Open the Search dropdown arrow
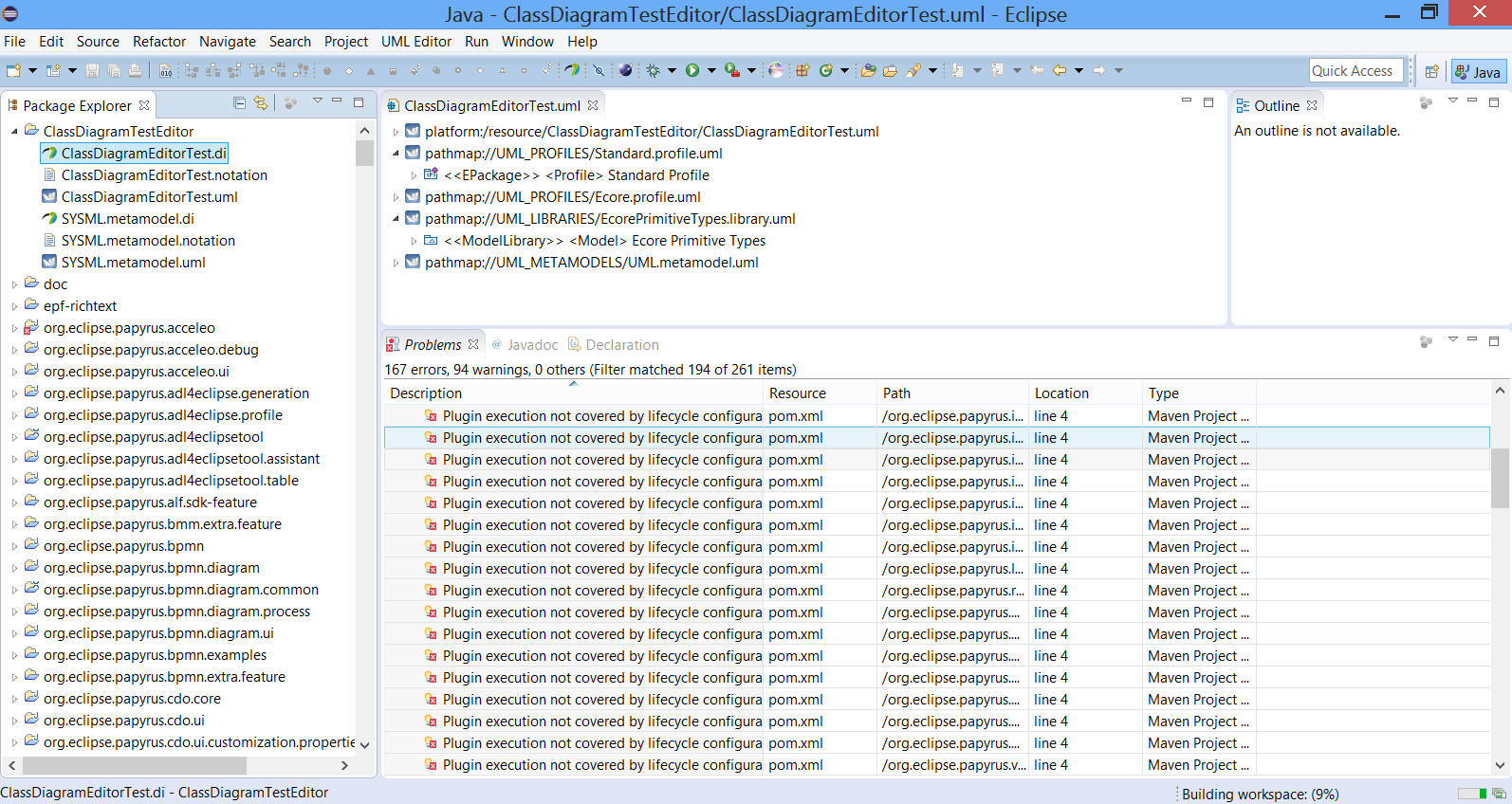 point(932,70)
